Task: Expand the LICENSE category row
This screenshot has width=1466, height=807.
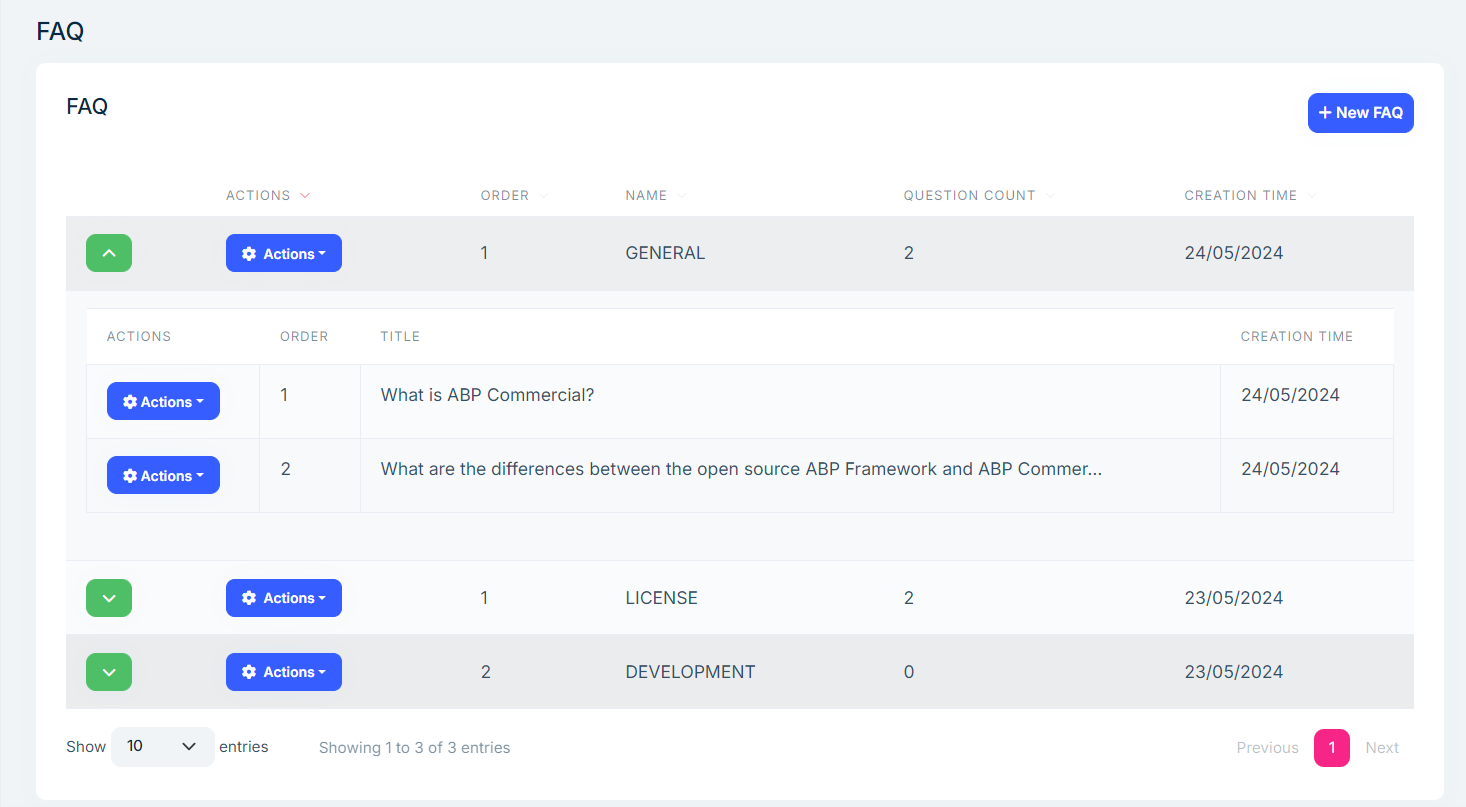Action: (108, 597)
